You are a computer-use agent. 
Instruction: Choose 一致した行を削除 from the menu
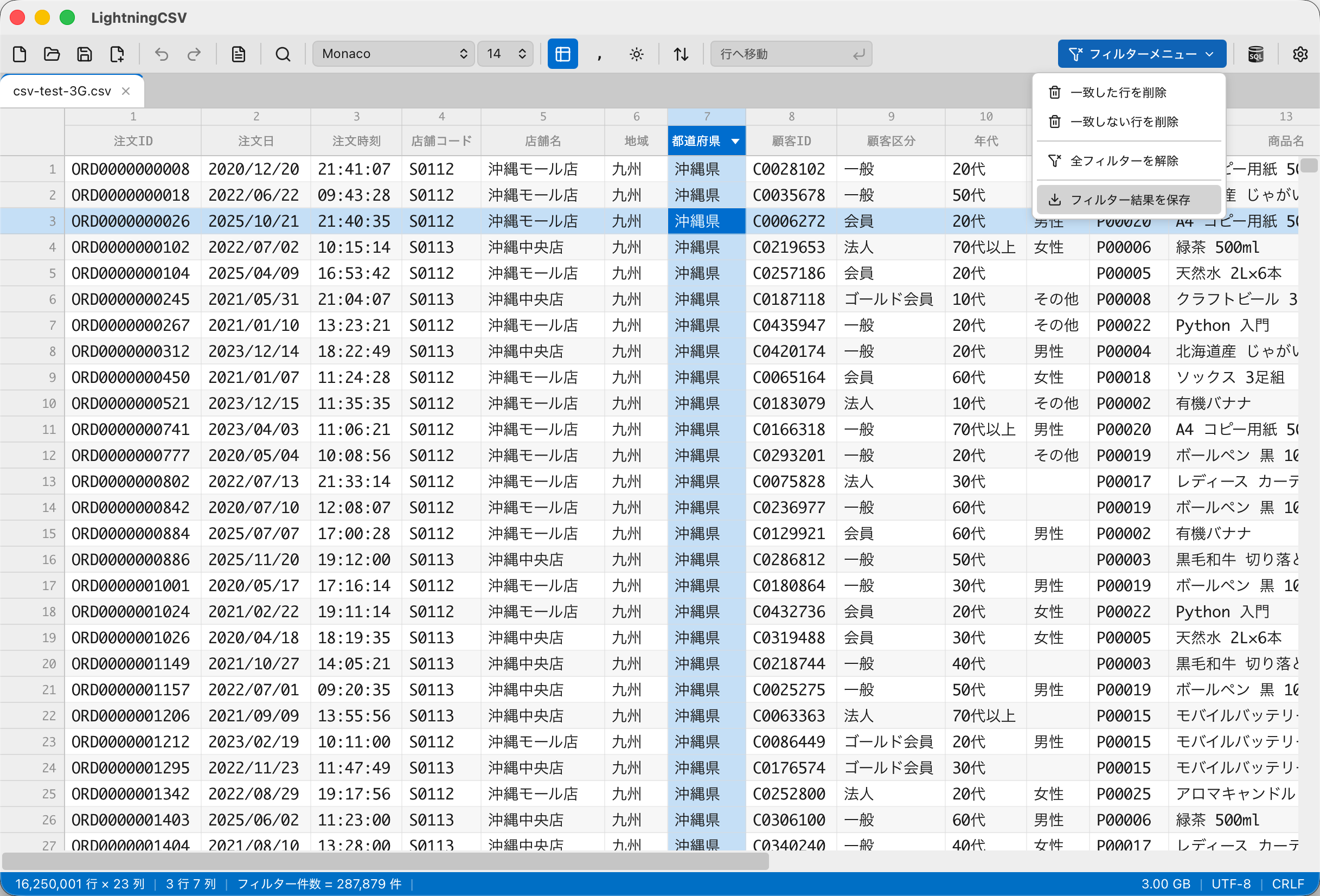coord(1129,92)
